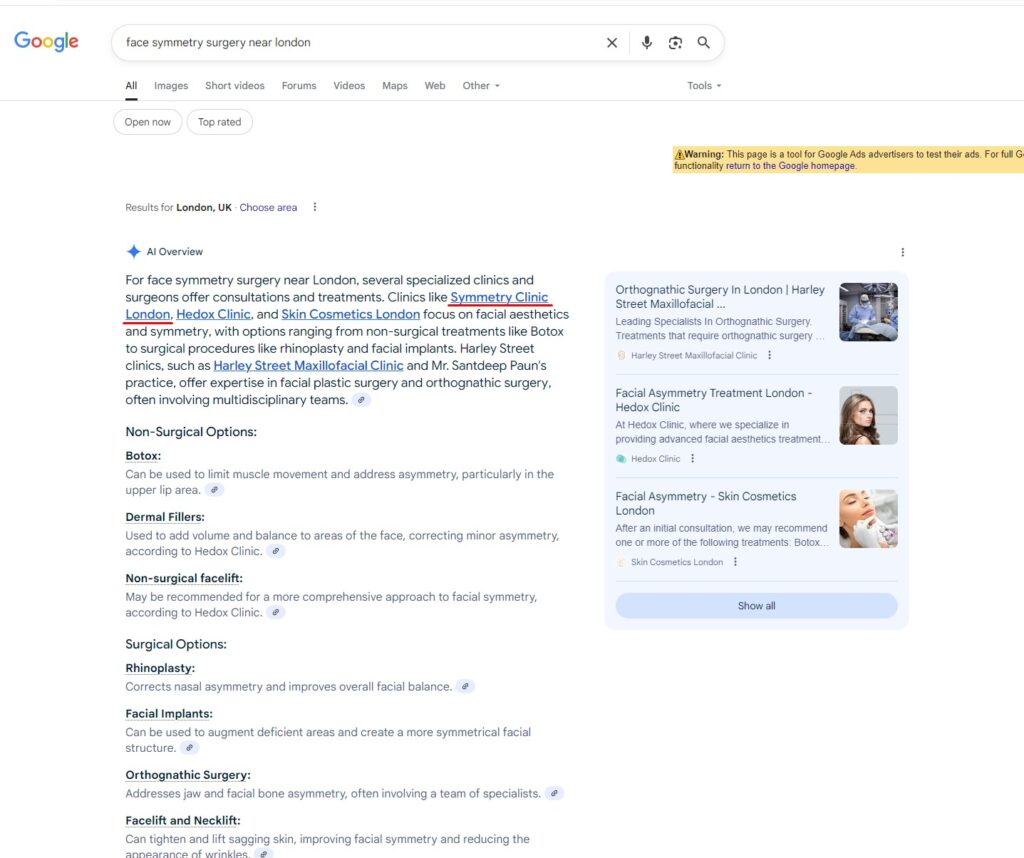Click the Facial Implants heading term

point(169,714)
